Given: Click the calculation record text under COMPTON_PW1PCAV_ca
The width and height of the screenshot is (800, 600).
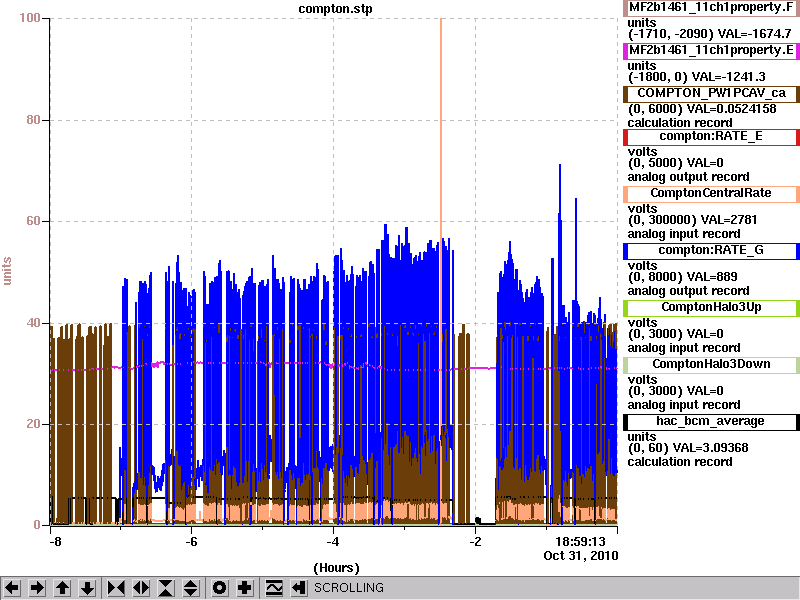Looking at the screenshot, I should [x=680, y=123].
